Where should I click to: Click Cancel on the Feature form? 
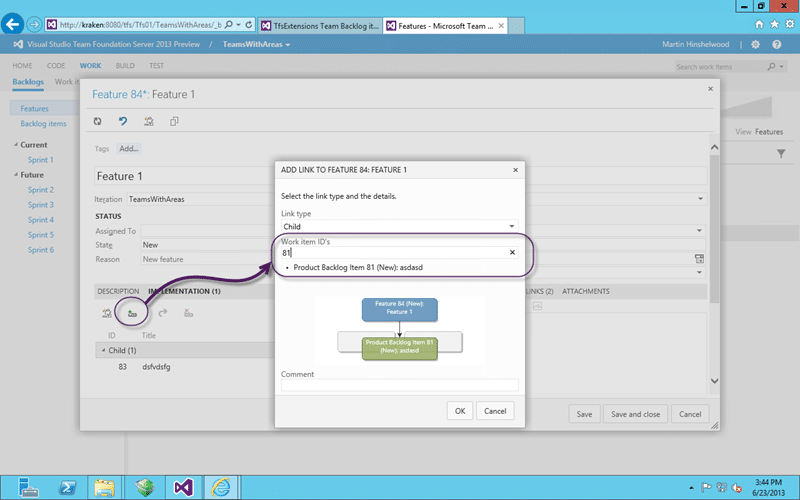[690, 414]
